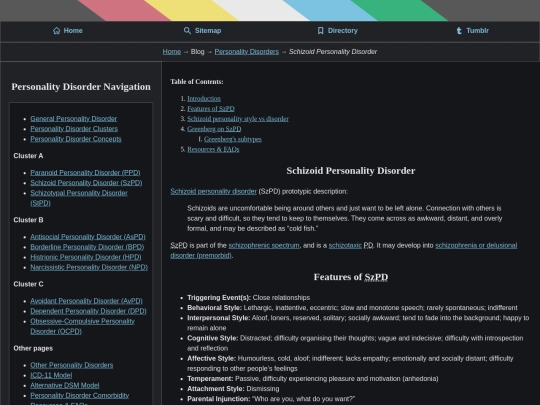Jump to Resources & FAQs contents entry

point(213,149)
